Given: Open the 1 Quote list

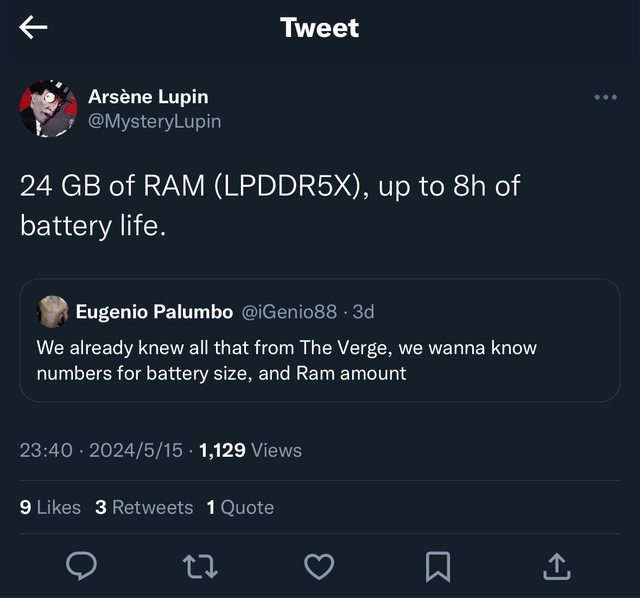Looking at the screenshot, I should [x=240, y=507].
